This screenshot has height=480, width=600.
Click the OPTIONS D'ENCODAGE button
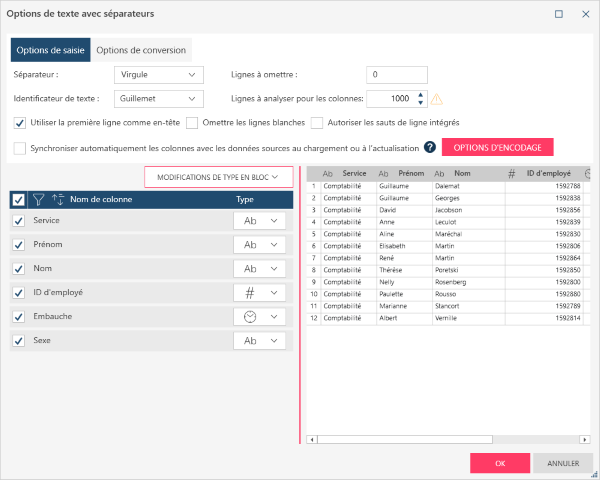tap(497, 148)
